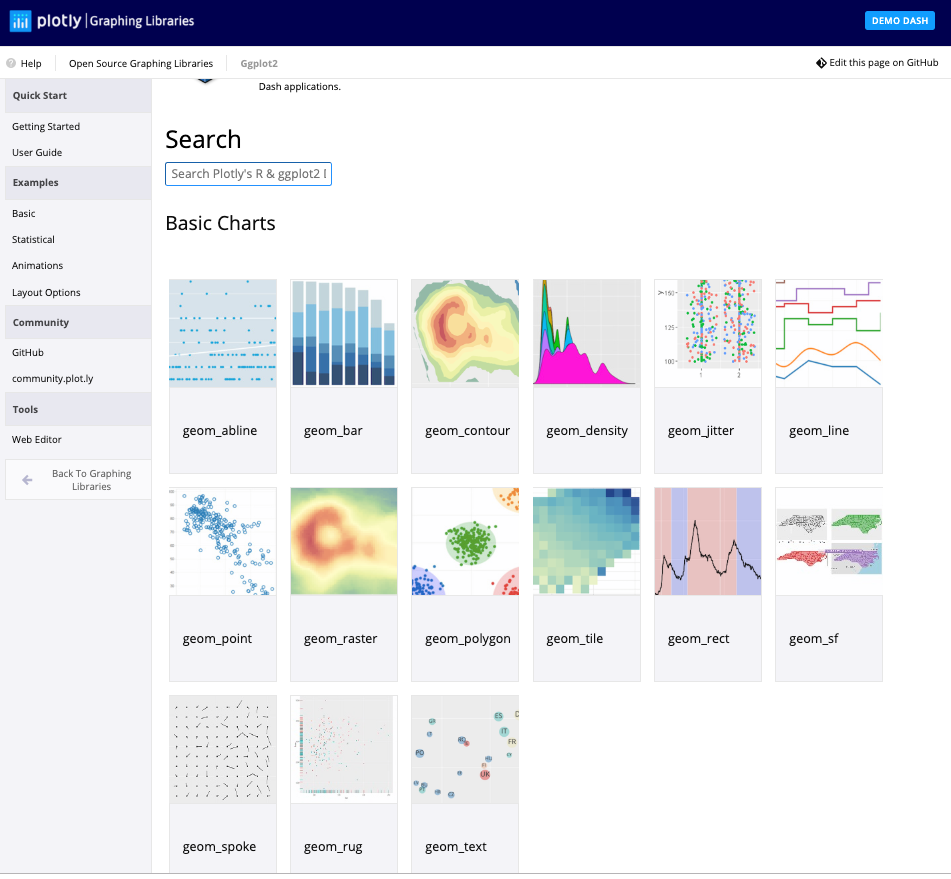Select the geom_contour chart image
Viewport: 951px width, 879px height.
pos(465,333)
